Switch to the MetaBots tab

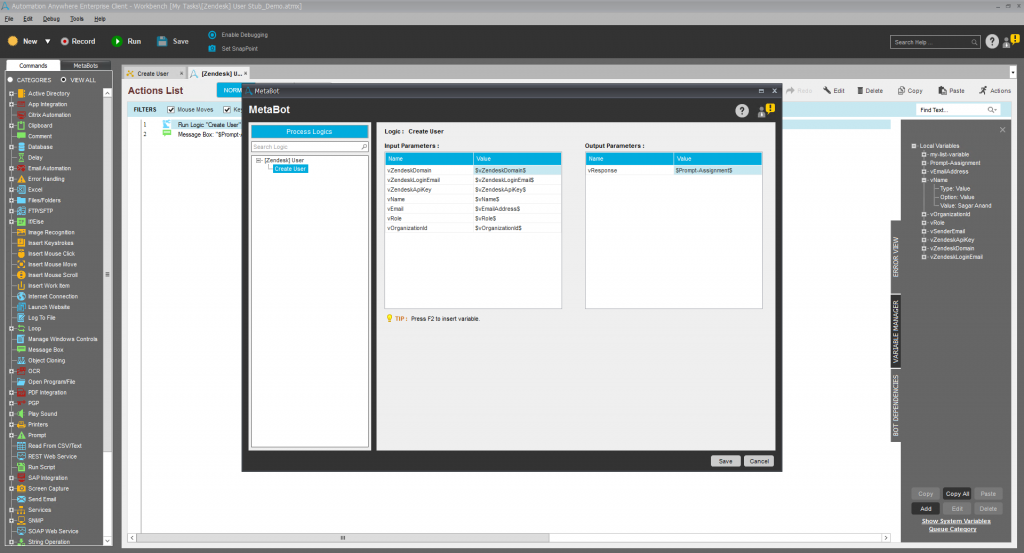86,65
